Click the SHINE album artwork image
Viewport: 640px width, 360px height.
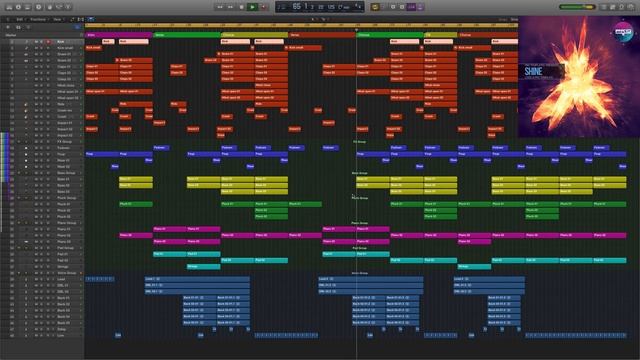coord(579,77)
